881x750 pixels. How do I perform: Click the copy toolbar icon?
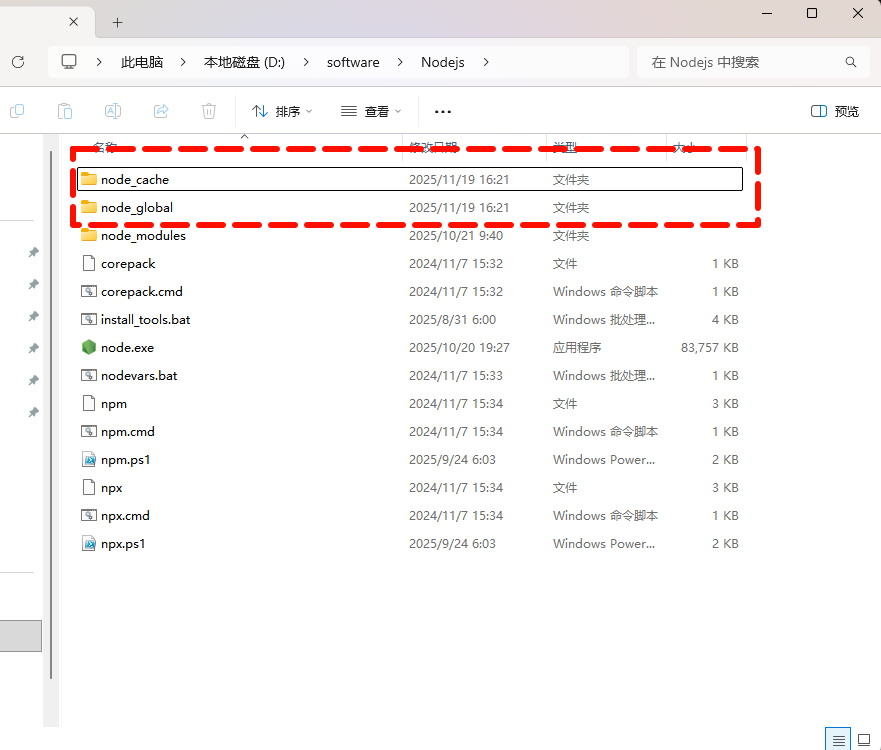pyautogui.click(x=17, y=111)
